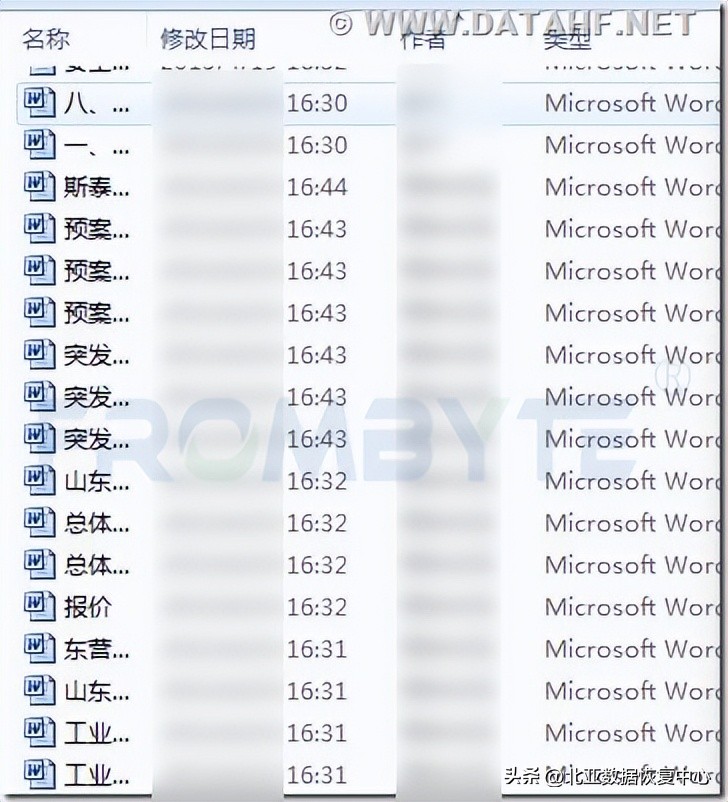Click the 16:44 modified time cell
This screenshot has height=802, width=728.
(x=317, y=187)
